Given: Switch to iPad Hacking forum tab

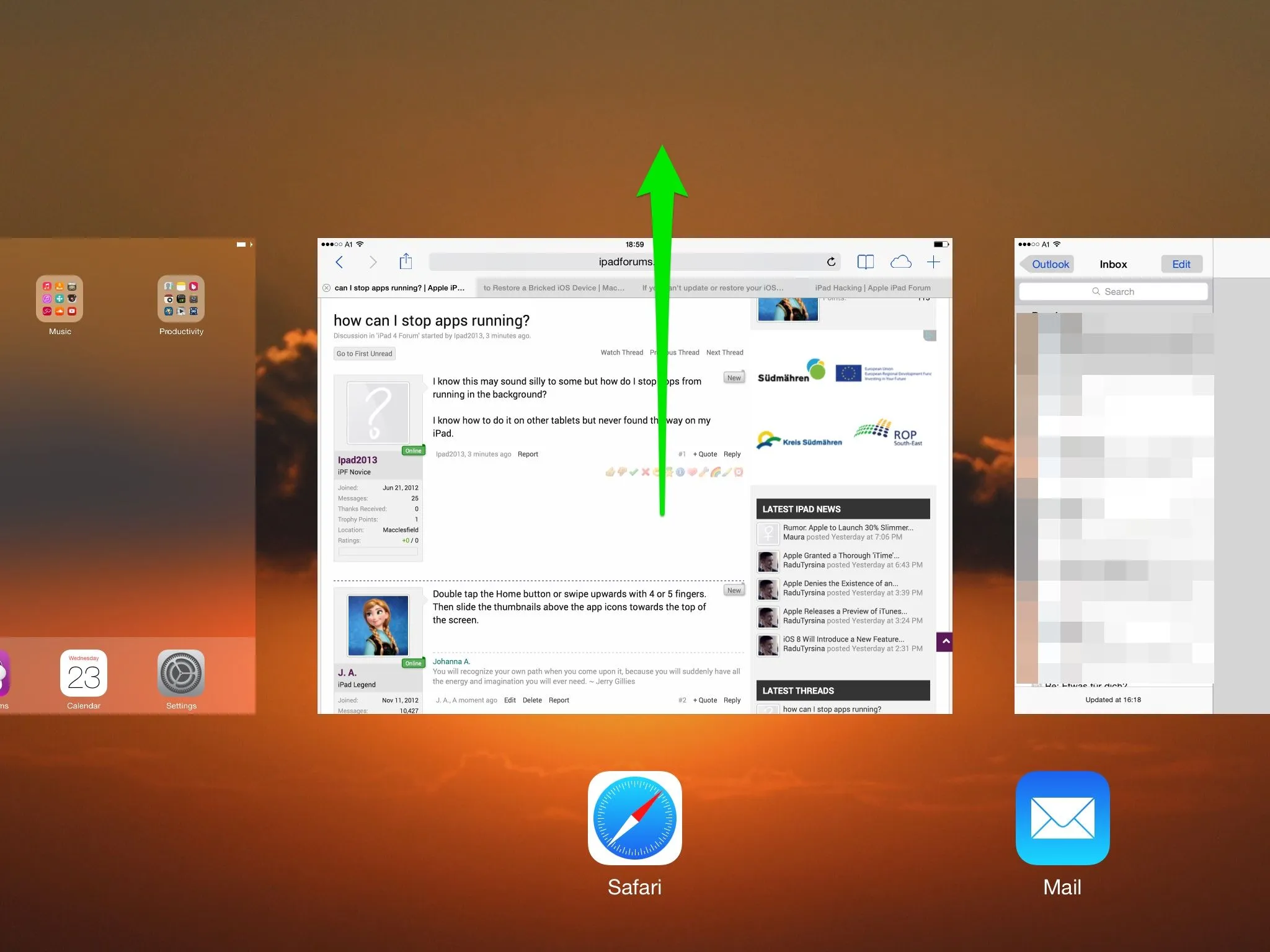Looking at the screenshot, I should click(x=873, y=288).
